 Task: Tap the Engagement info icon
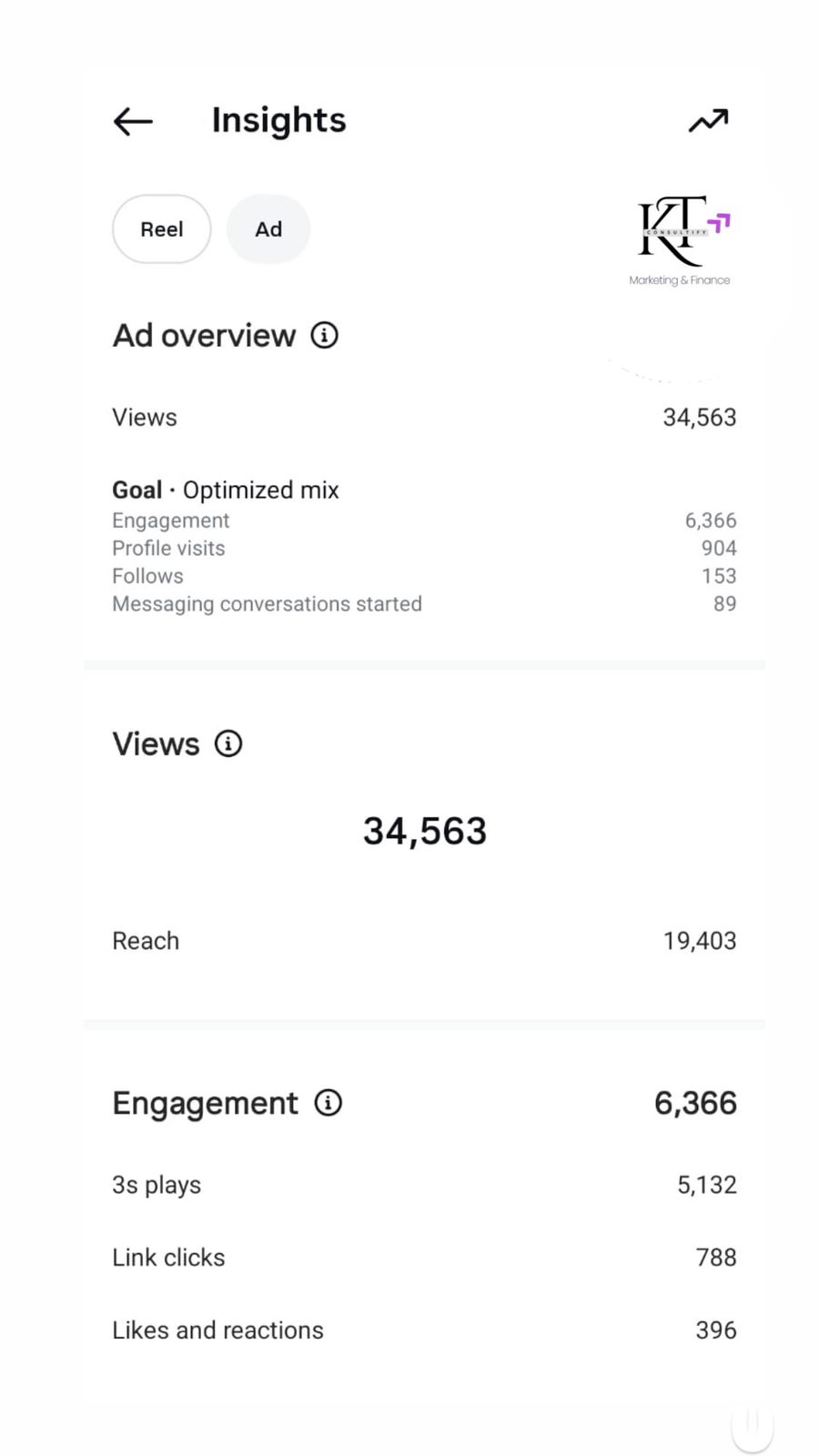coord(329,1103)
